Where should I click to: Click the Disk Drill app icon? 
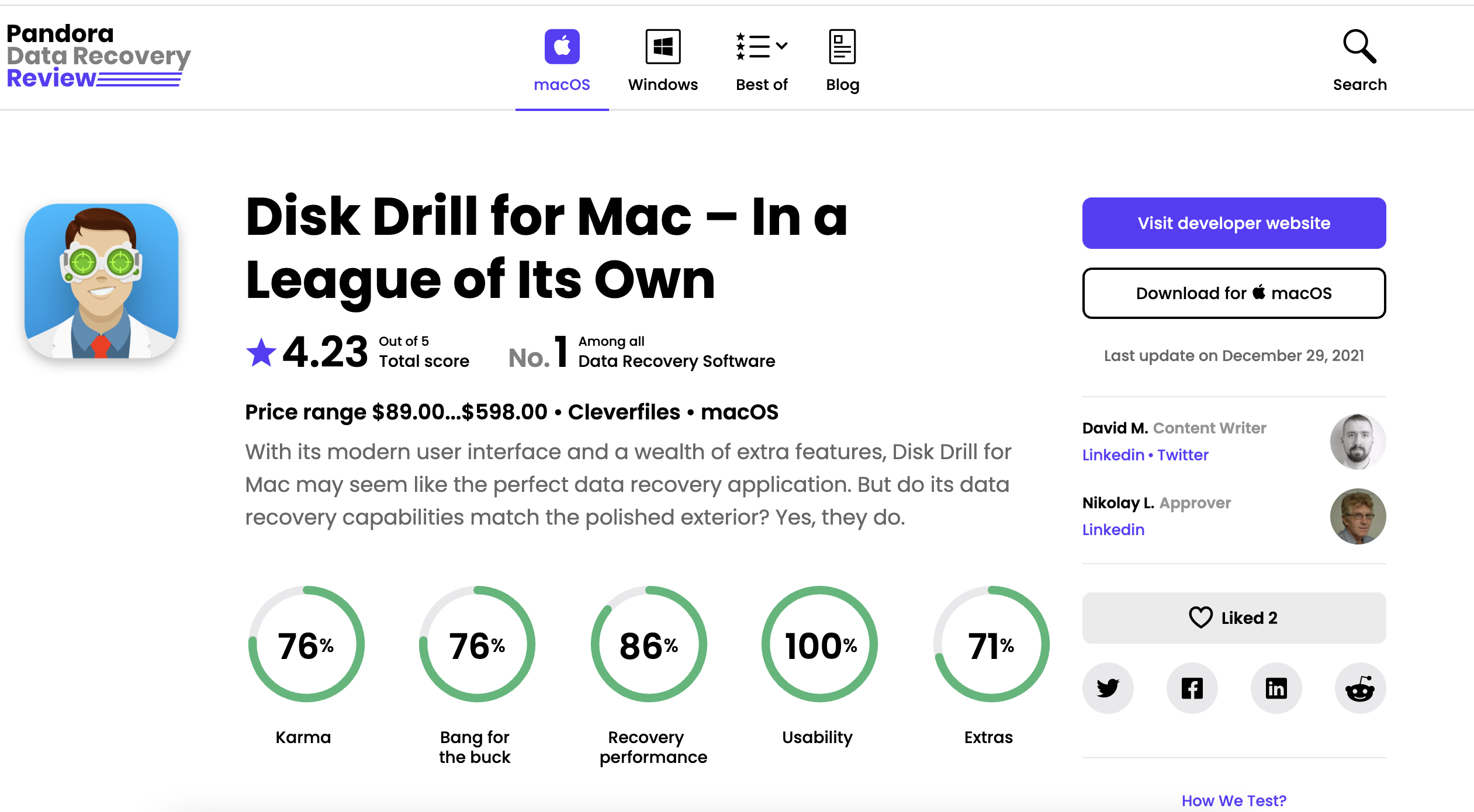[101, 281]
